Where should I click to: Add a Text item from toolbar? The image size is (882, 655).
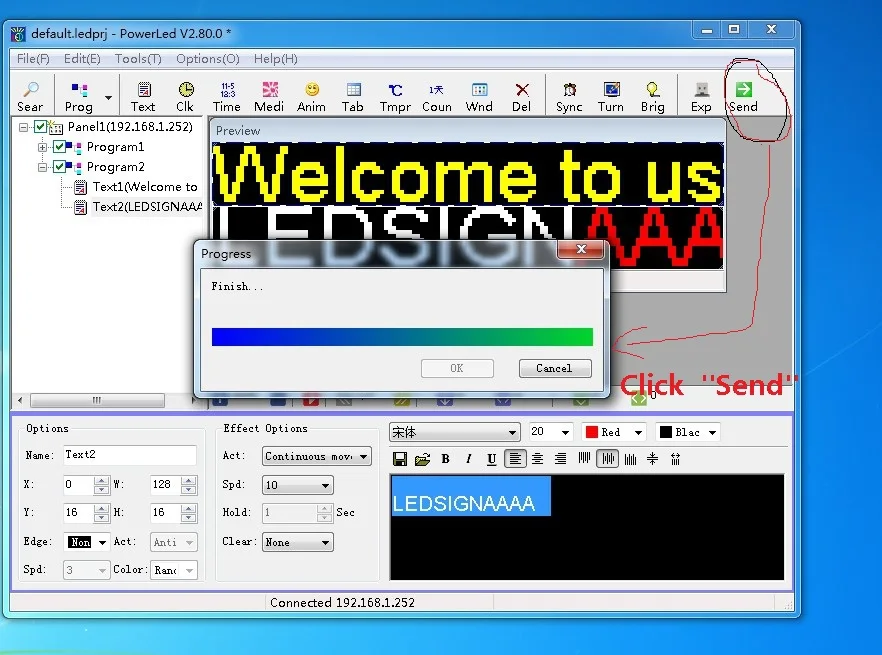[143, 96]
